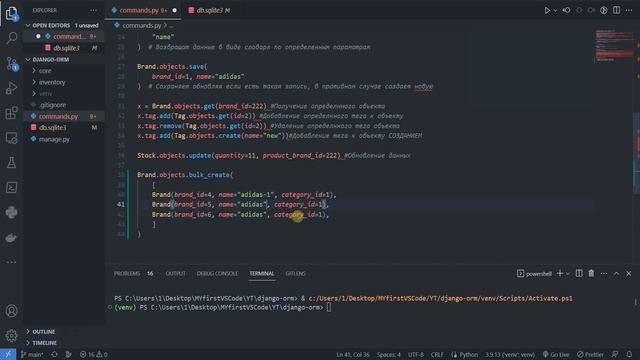
Task: Open the Accounts icon
Action: [11, 311]
